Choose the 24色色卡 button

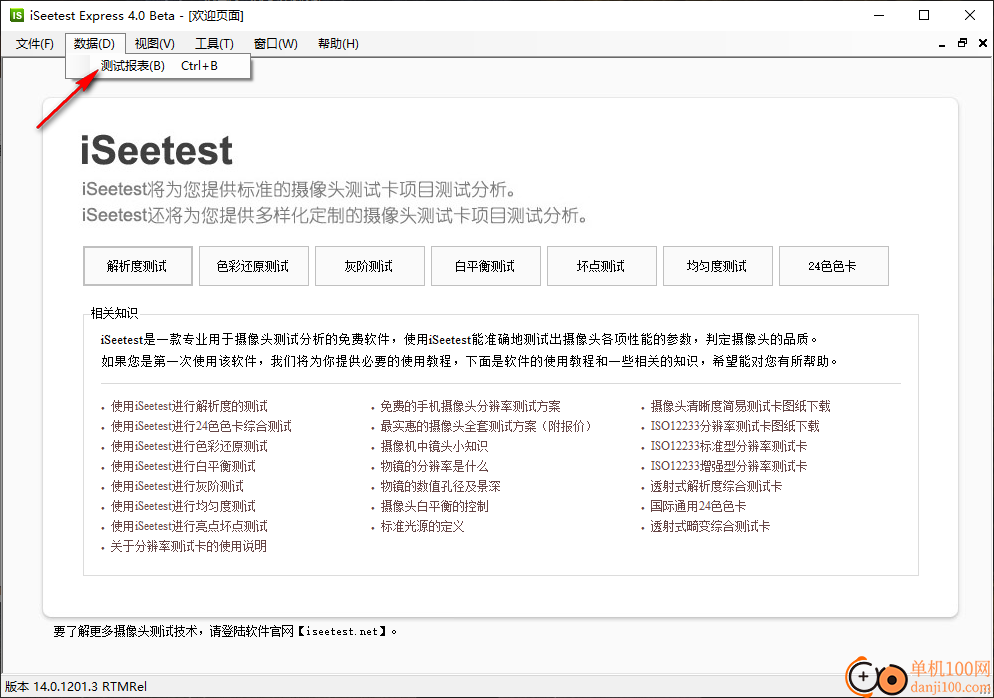834,266
